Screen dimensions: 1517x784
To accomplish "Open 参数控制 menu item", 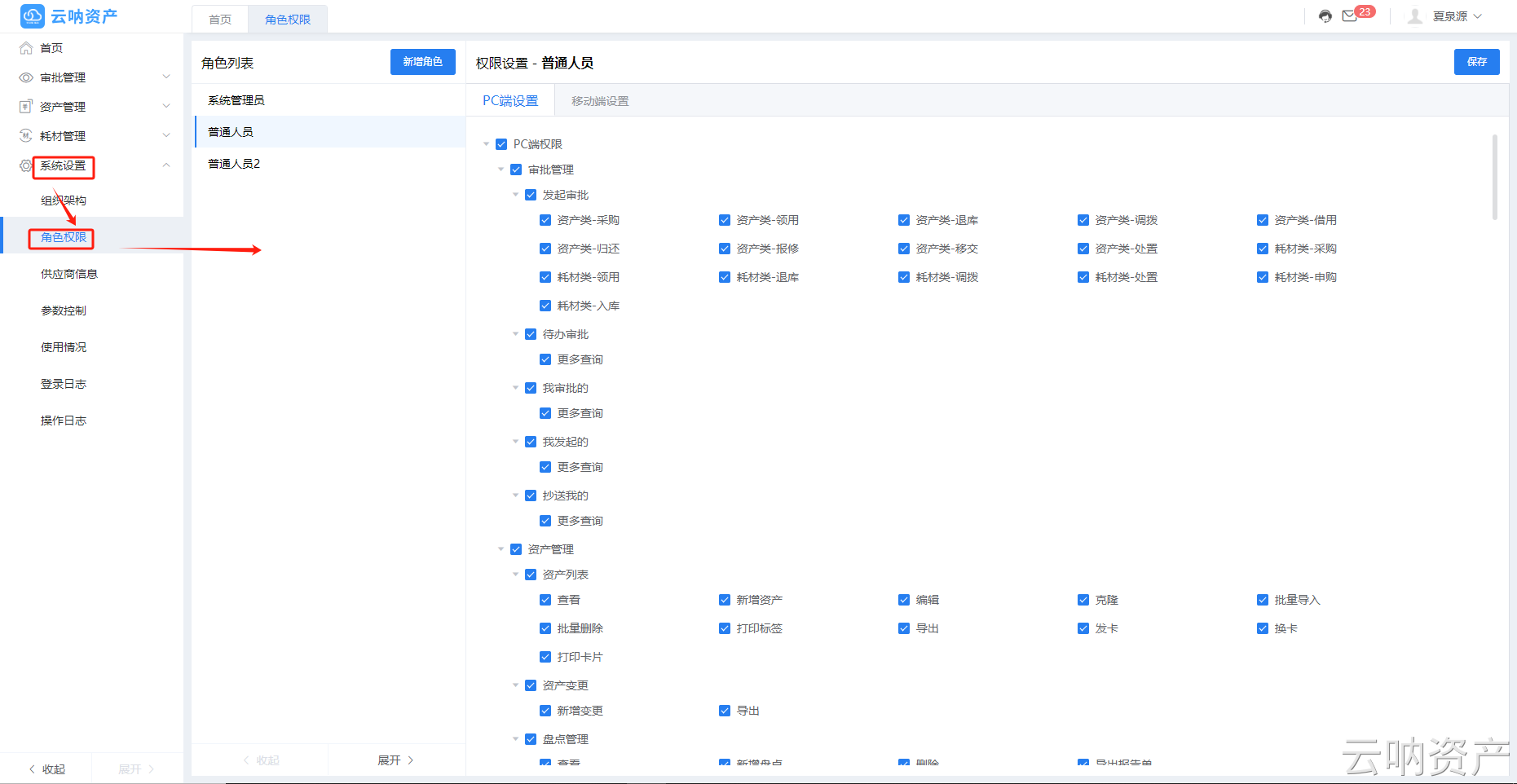I will 64,311.
